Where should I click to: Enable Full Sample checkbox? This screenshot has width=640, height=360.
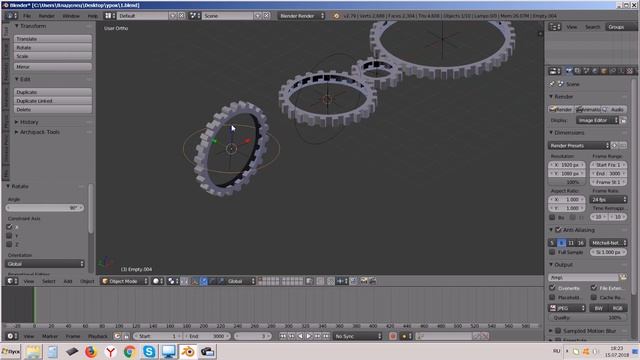click(552, 252)
